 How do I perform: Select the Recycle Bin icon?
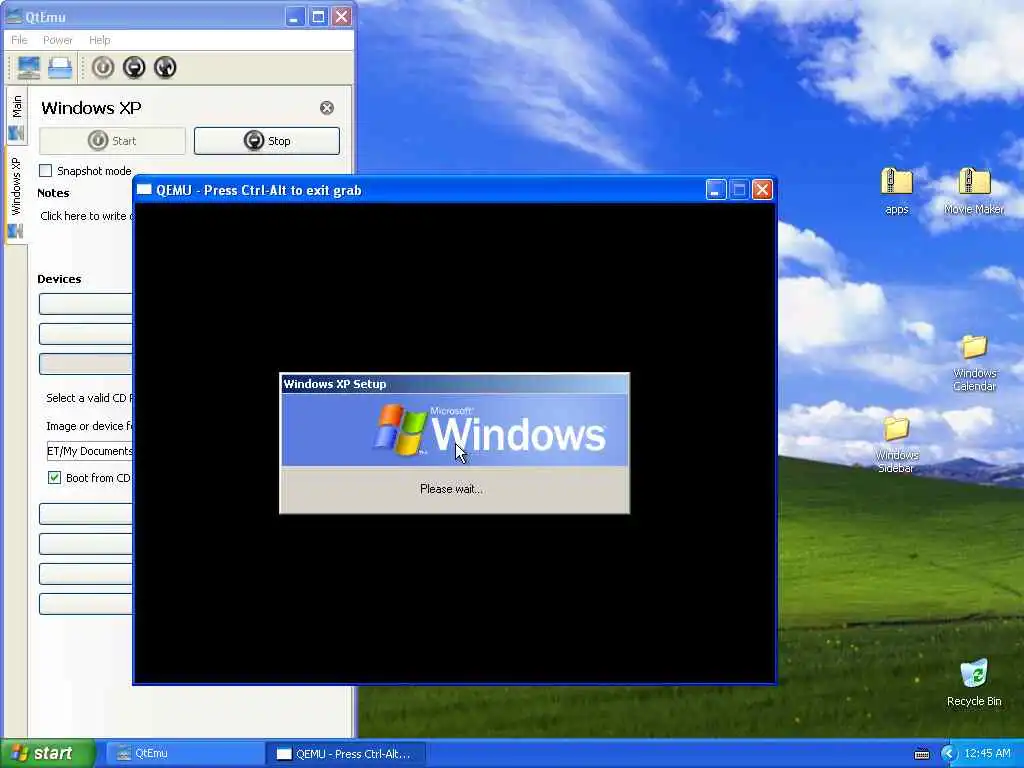click(x=974, y=683)
